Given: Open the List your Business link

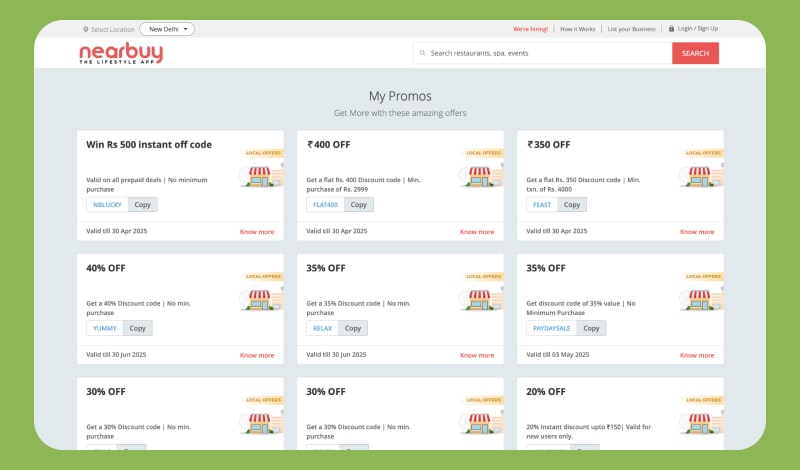Looking at the screenshot, I should point(632,29).
